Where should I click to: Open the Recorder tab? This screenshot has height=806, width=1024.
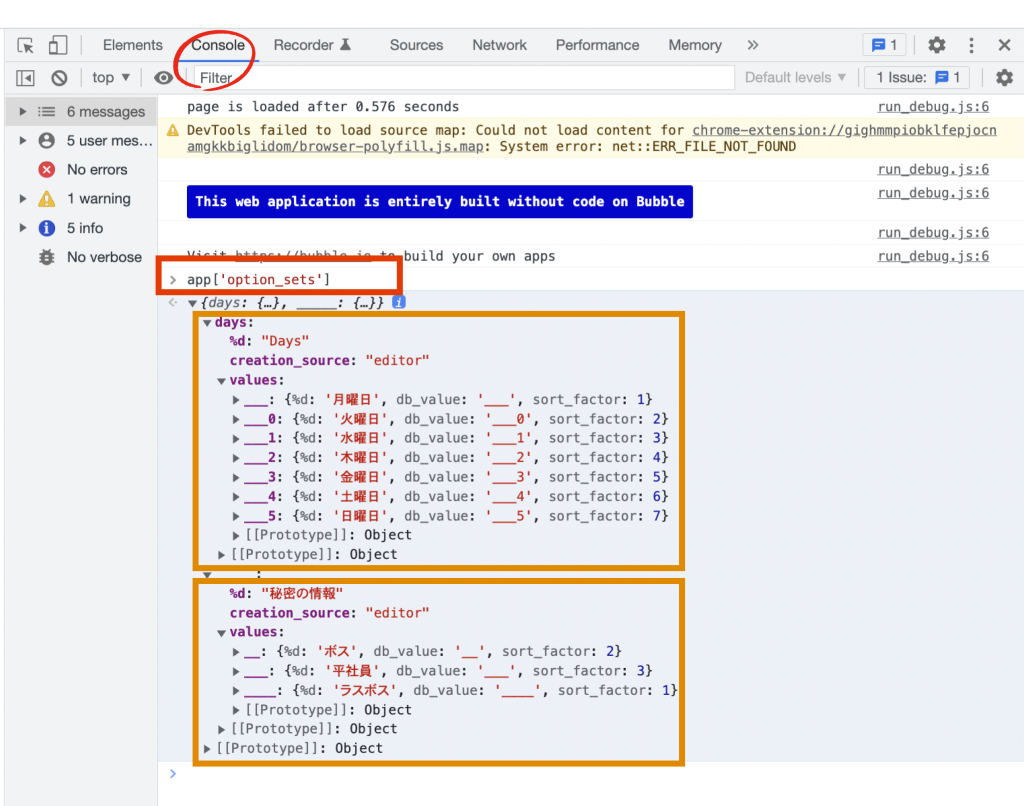[312, 45]
